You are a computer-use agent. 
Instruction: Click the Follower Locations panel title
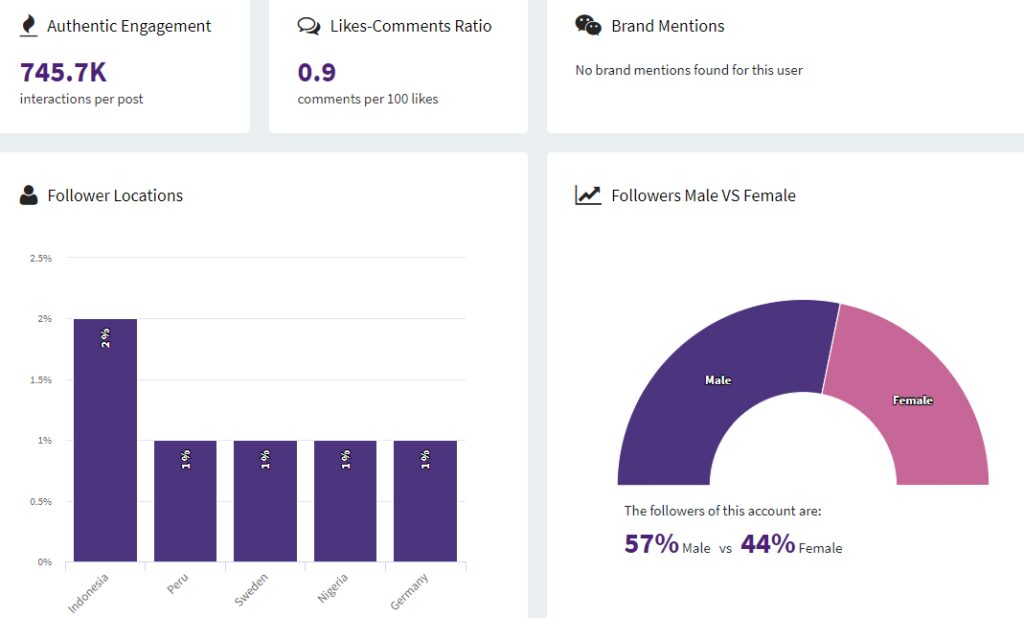coord(115,195)
